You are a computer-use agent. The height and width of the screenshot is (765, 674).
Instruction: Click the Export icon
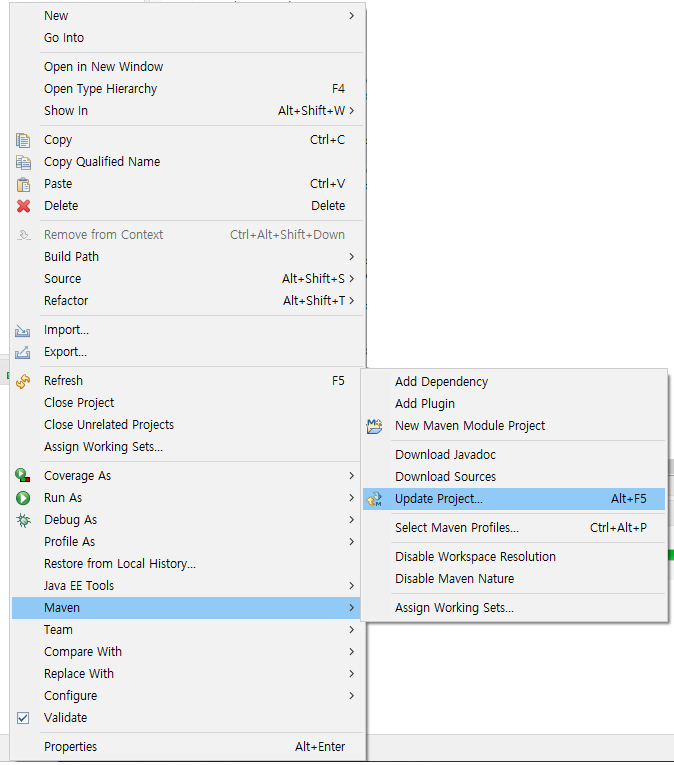[x=23, y=352]
